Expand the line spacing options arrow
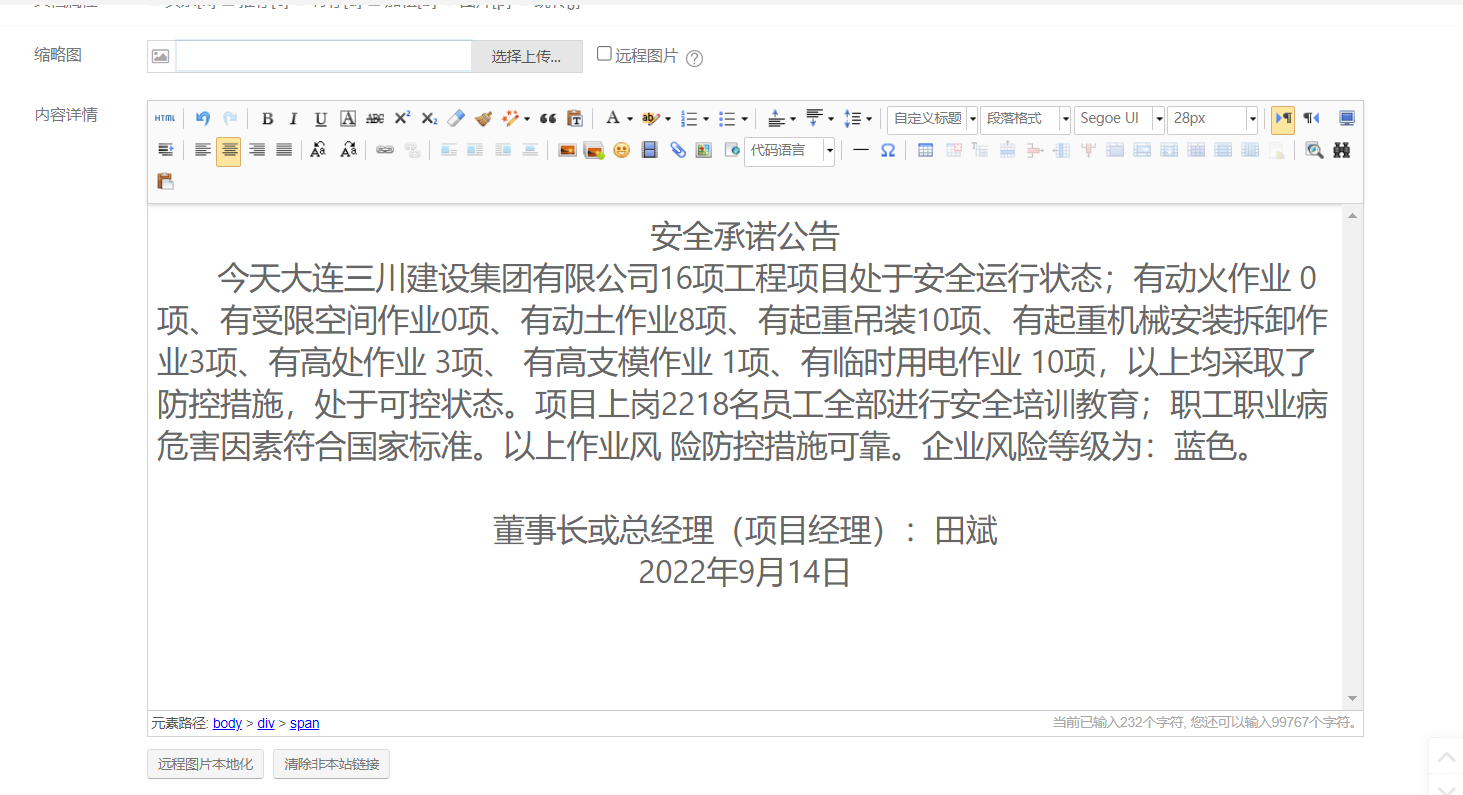The width and height of the screenshot is (1463, 795). click(869, 119)
